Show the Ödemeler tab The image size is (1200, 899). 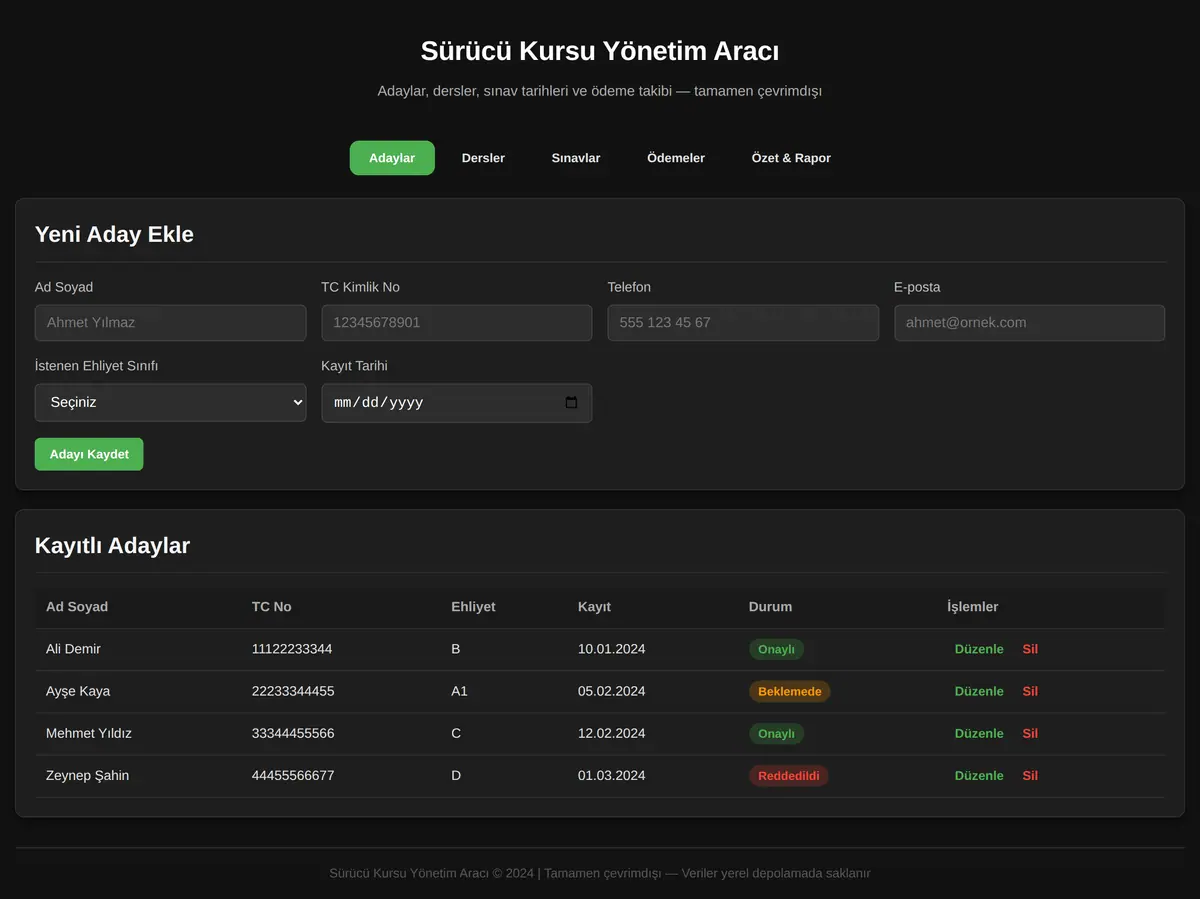coord(676,158)
